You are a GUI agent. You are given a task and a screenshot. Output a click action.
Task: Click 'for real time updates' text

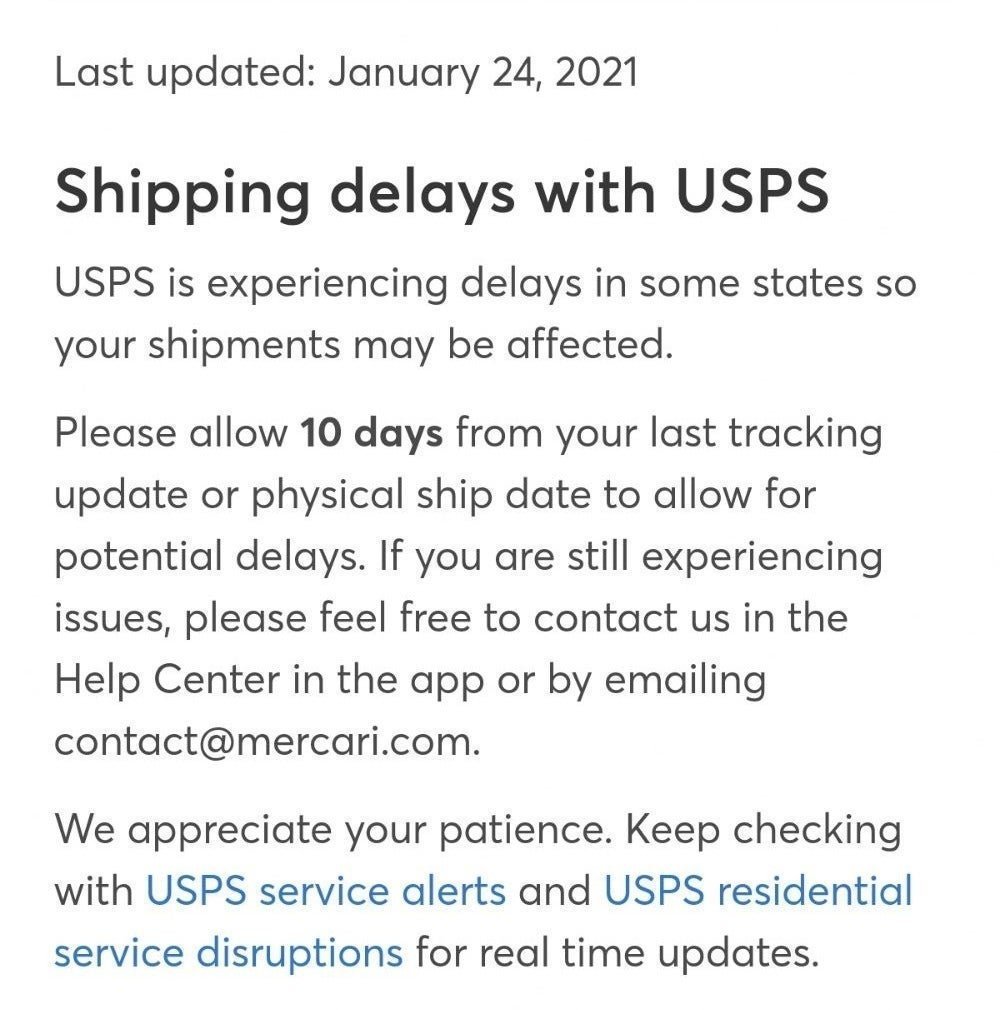pos(617,953)
